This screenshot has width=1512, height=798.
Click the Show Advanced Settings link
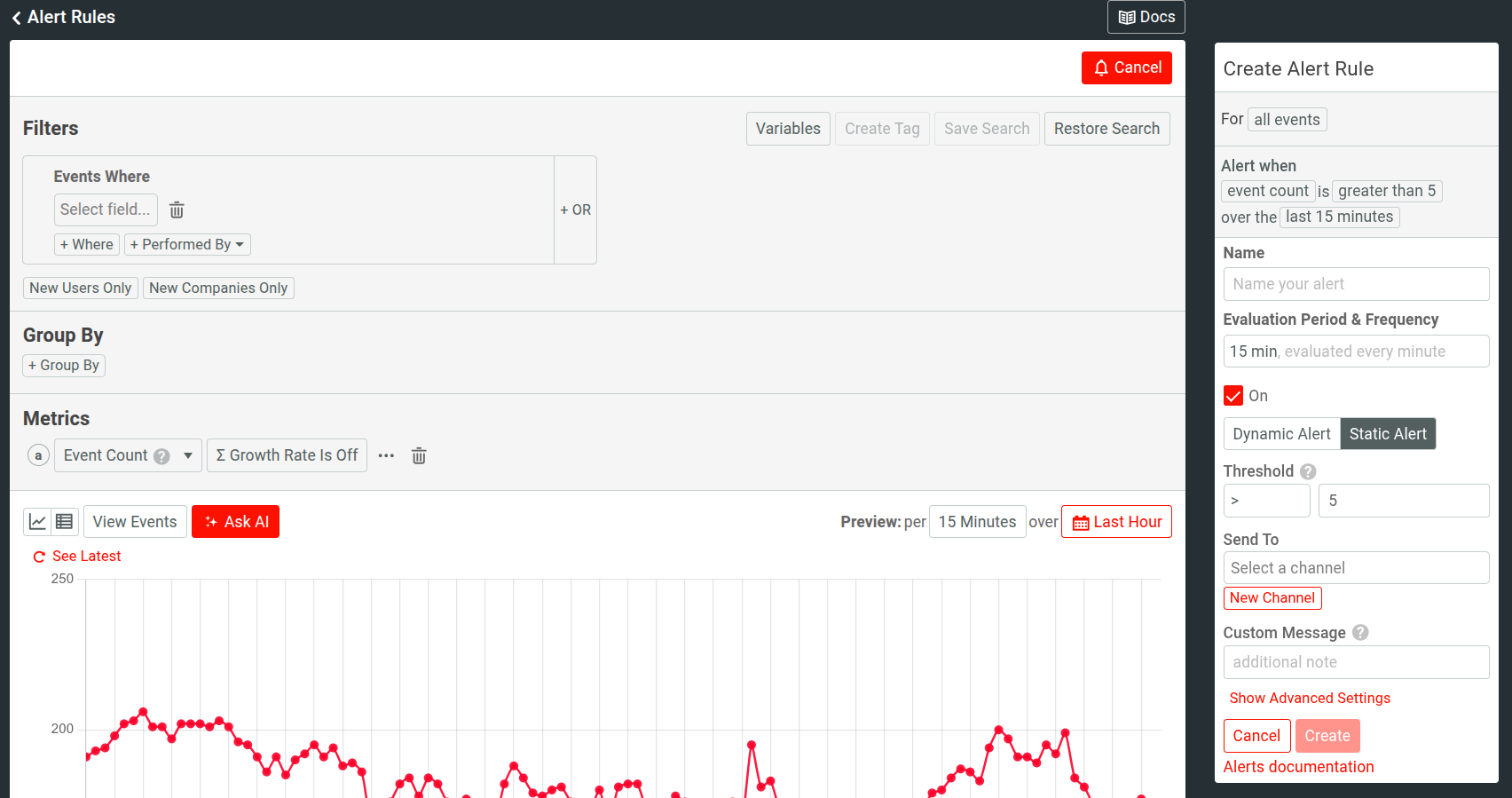pyautogui.click(x=1310, y=699)
